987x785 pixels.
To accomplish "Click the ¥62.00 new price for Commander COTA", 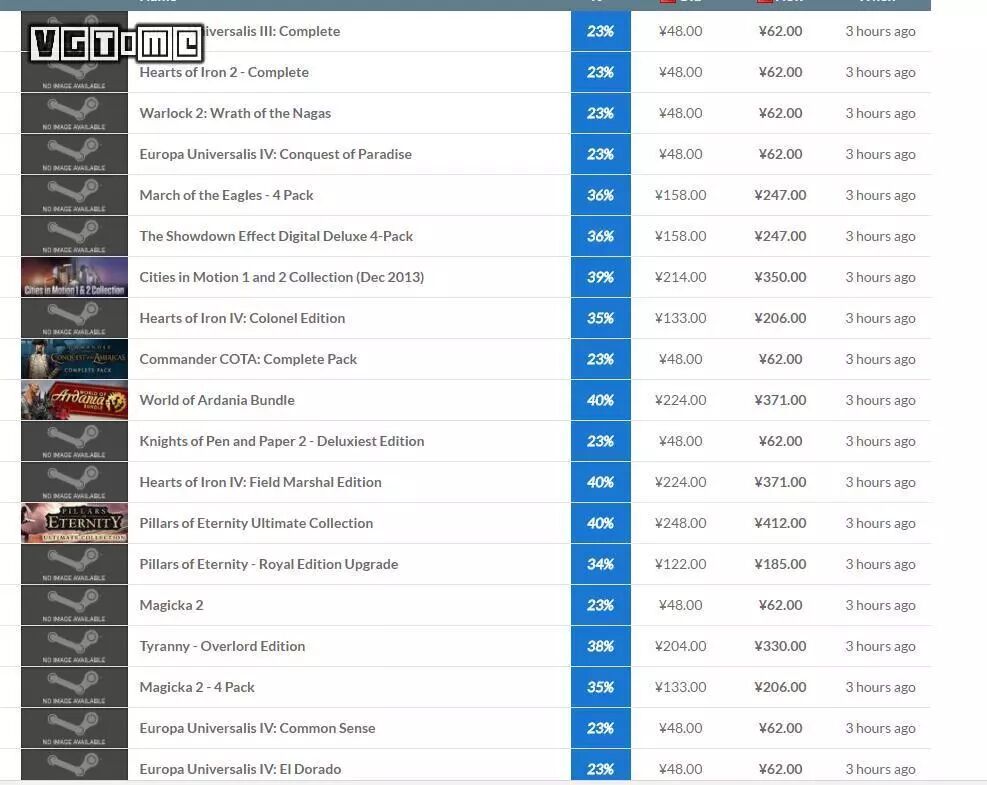I will coord(781,359).
